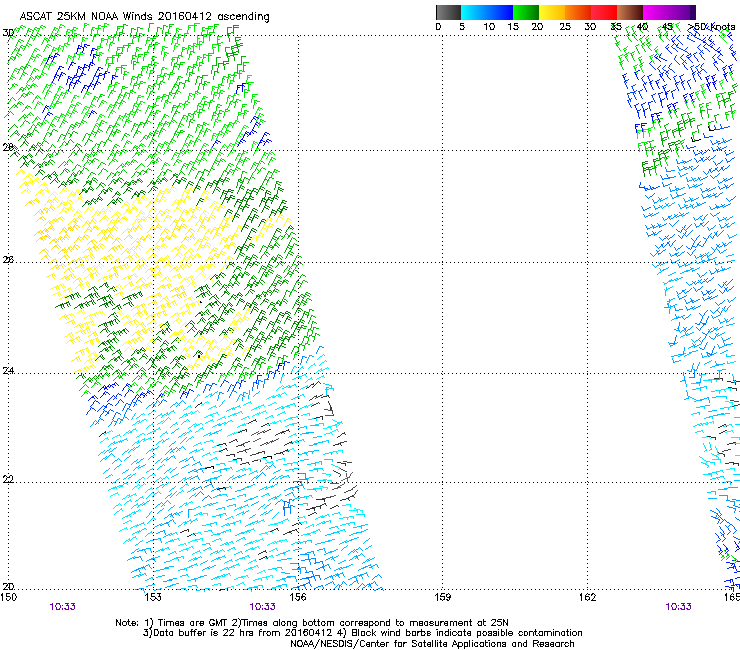This screenshot has width=740, height=650.
Task: Select the blue 10-15 knots legend swatch
Action: coord(500,12)
